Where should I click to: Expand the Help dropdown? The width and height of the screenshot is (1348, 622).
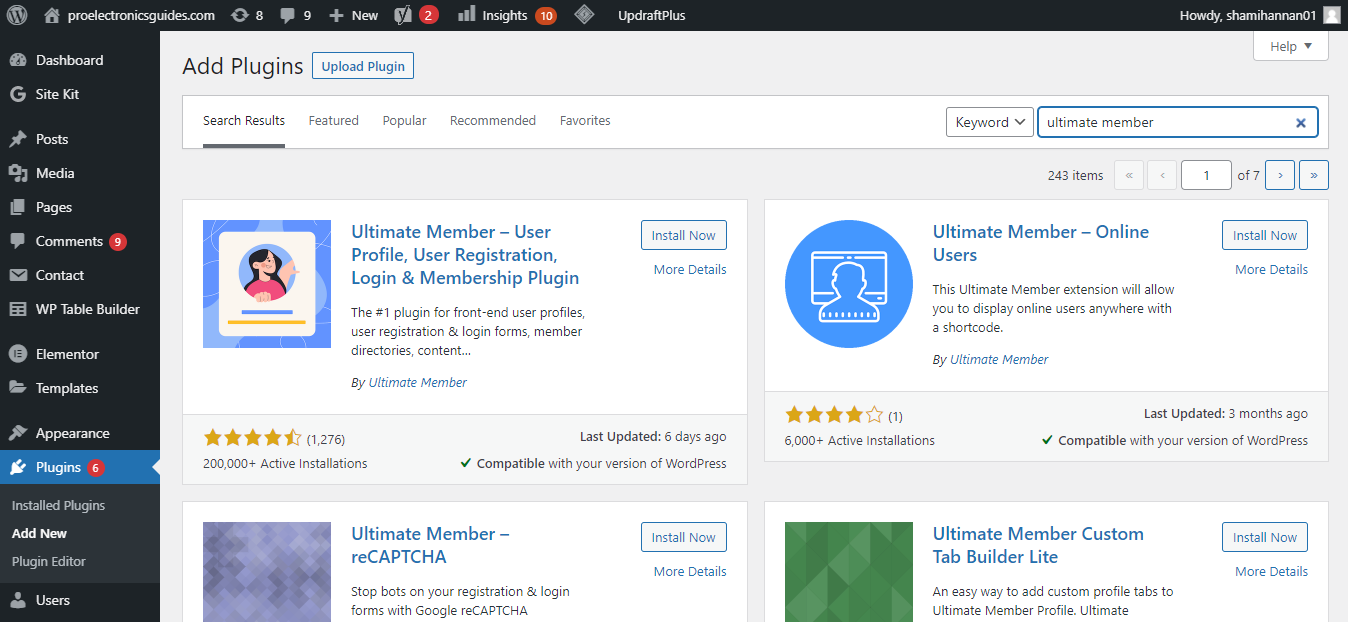[x=1290, y=46]
